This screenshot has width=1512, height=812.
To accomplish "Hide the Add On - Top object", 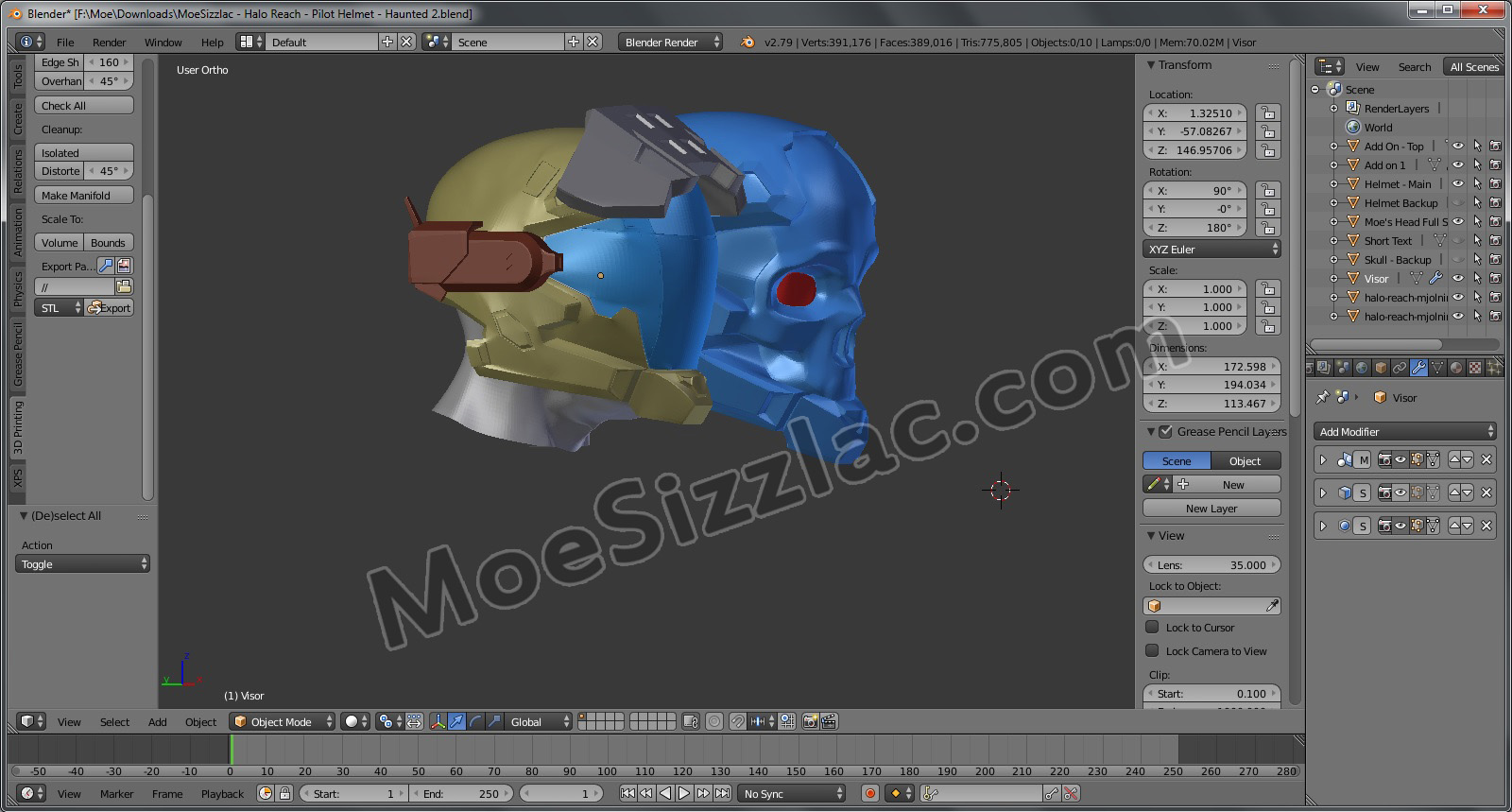I will pyautogui.click(x=1458, y=147).
